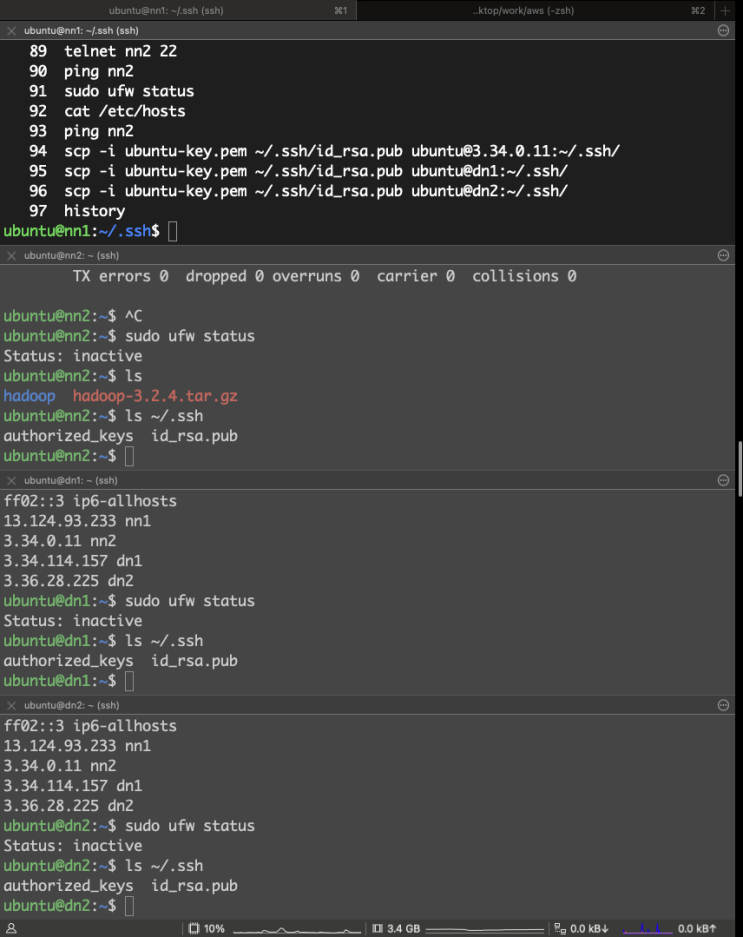Click history line 91 sudo ufw status

[x=112, y=91]
